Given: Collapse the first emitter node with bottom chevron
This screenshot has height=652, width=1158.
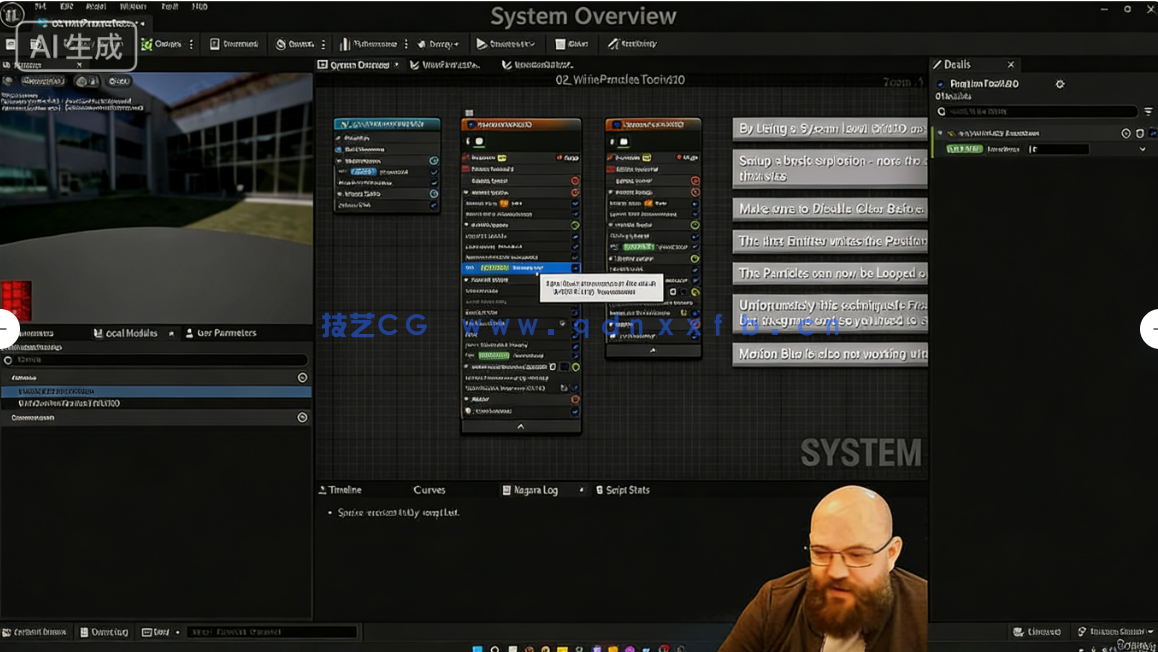Looking at the screenshot, I should click(x=520, y=426).
